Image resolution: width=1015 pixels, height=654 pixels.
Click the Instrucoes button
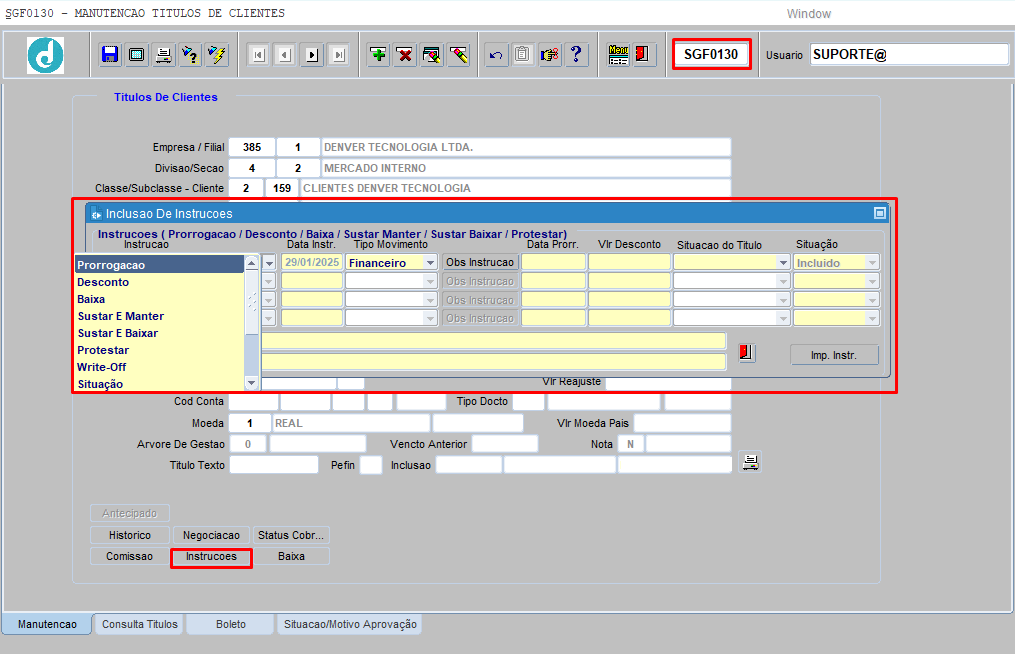[211, 556]
